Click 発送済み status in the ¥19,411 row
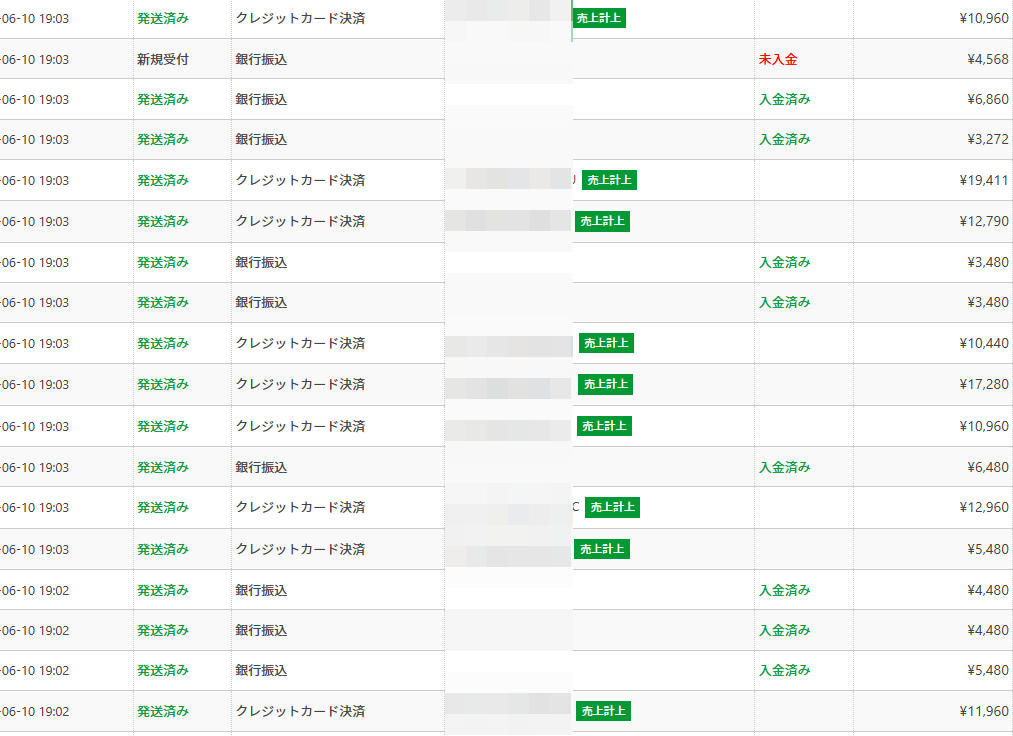Viewport: 1013px width, 736px height. (163, 180)
